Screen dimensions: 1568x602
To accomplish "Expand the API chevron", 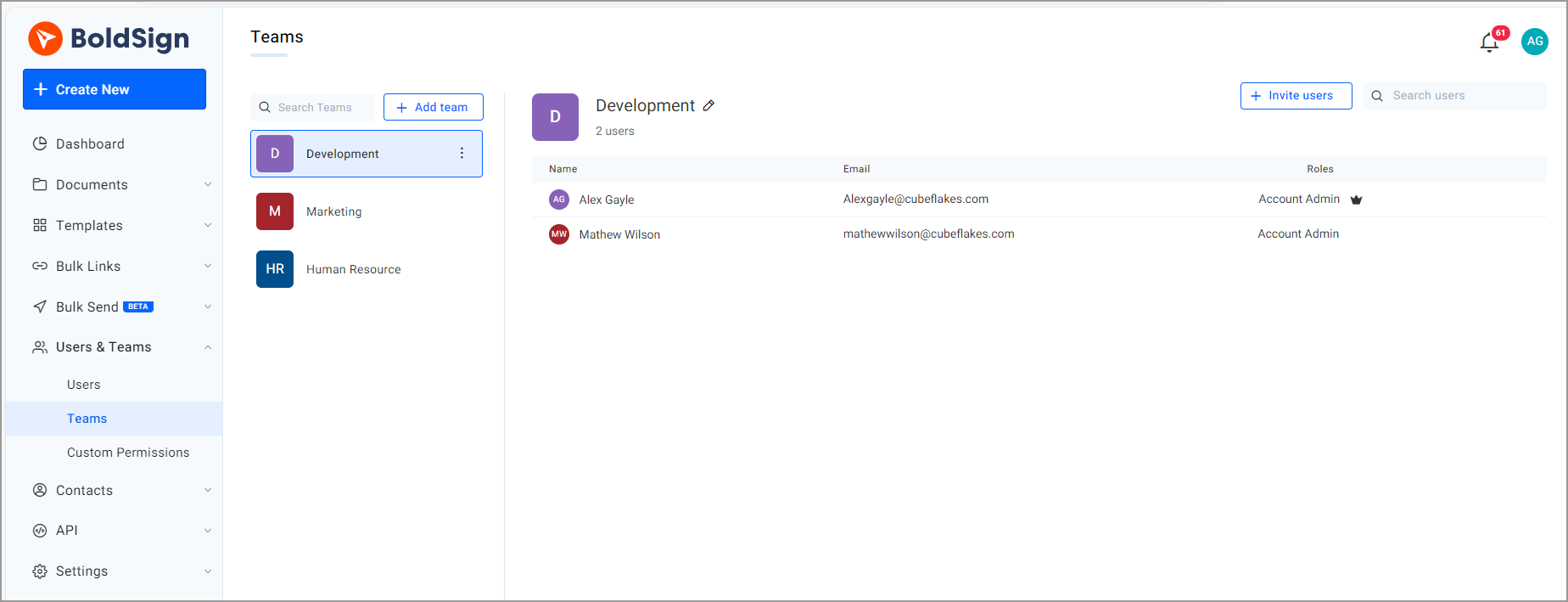I will pos(208,531).
